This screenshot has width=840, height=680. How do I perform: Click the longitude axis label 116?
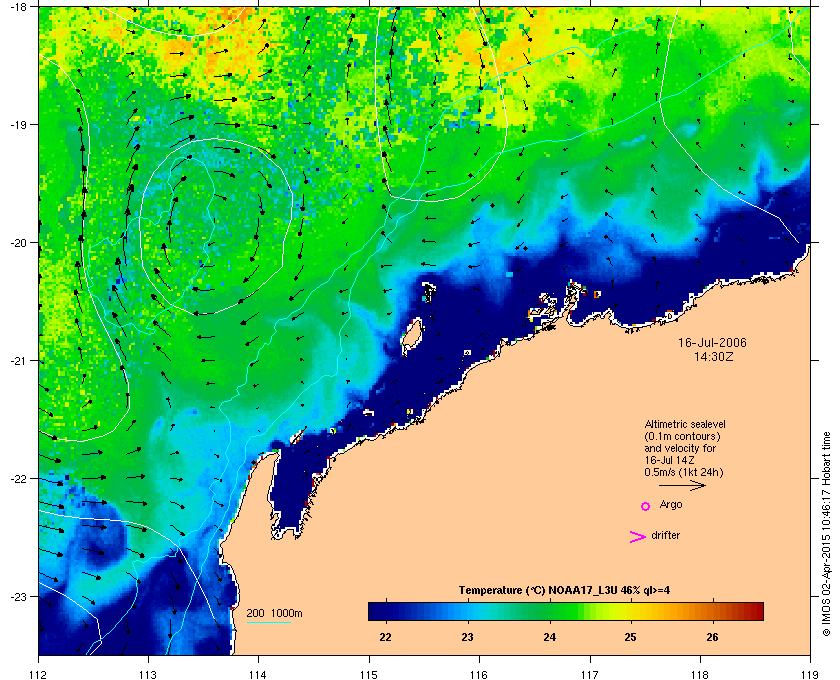(x=479, y=674)
